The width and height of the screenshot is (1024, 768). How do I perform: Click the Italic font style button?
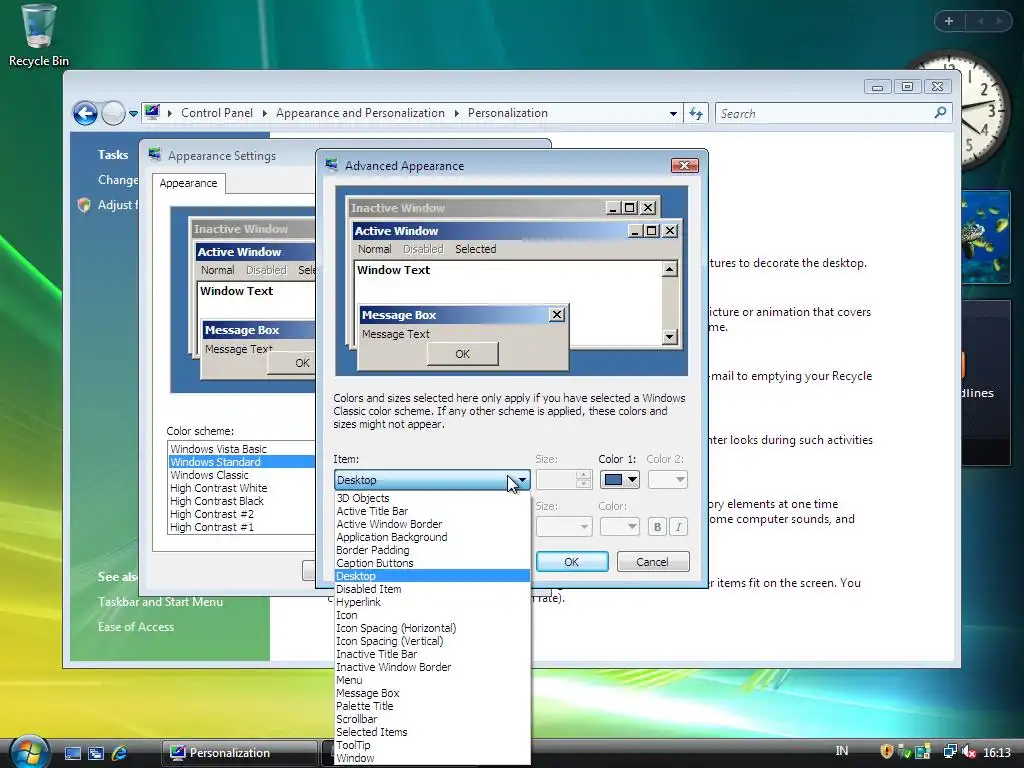pos(679,526)
